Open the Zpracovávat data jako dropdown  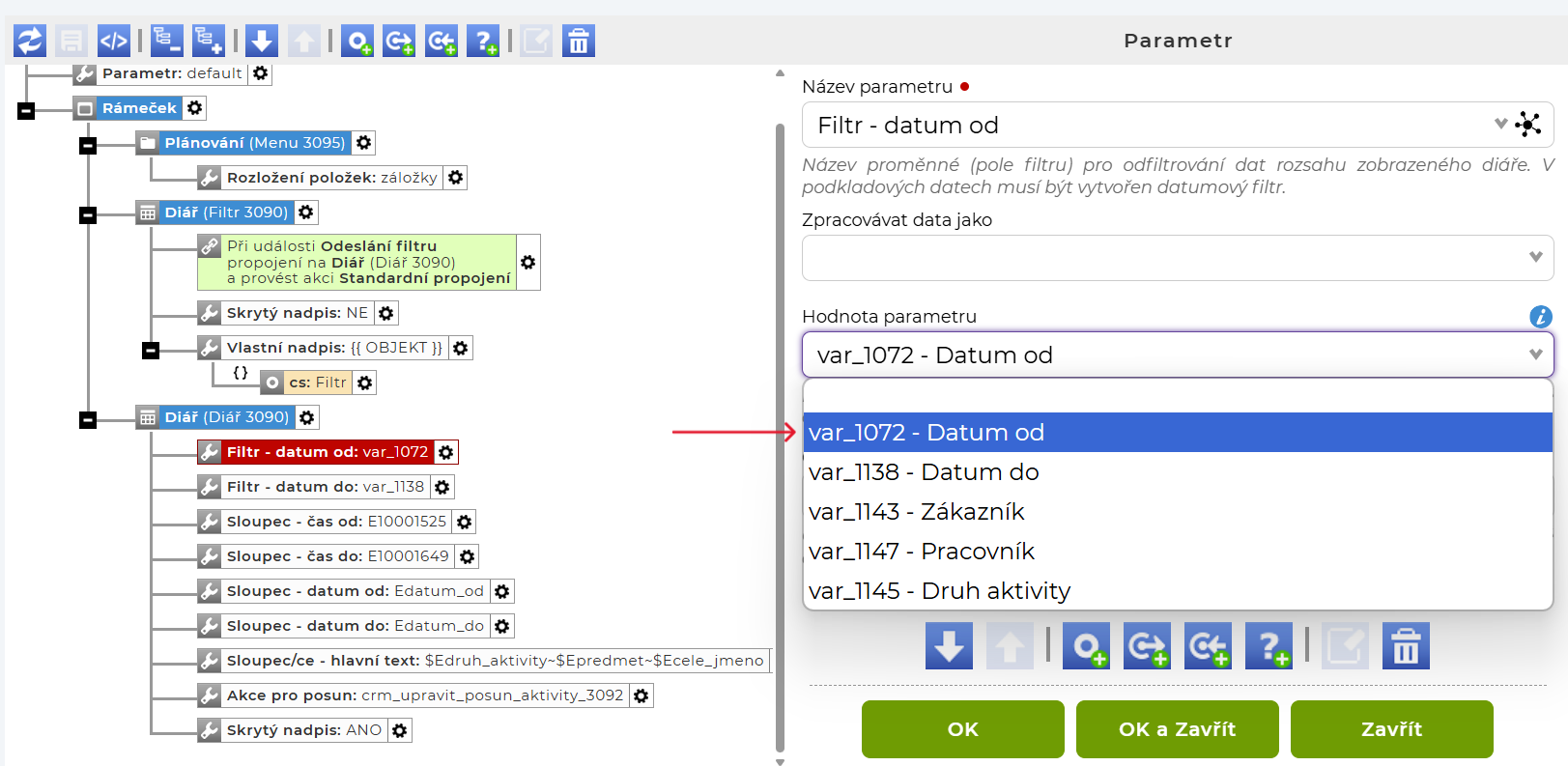pos(1177,258)
